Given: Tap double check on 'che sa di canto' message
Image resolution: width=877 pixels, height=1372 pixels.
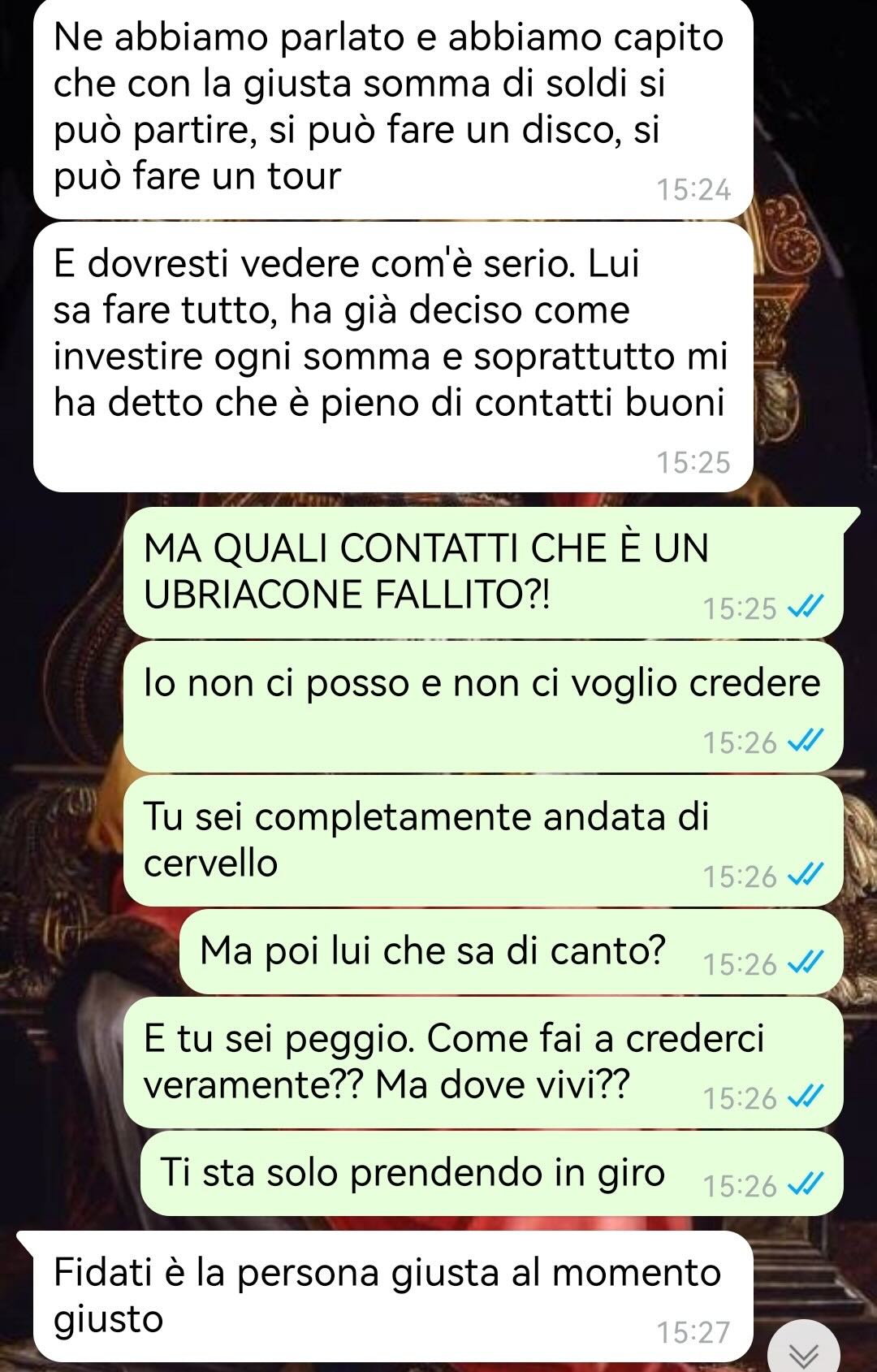Looking at the screenshot, I should 807,963.
